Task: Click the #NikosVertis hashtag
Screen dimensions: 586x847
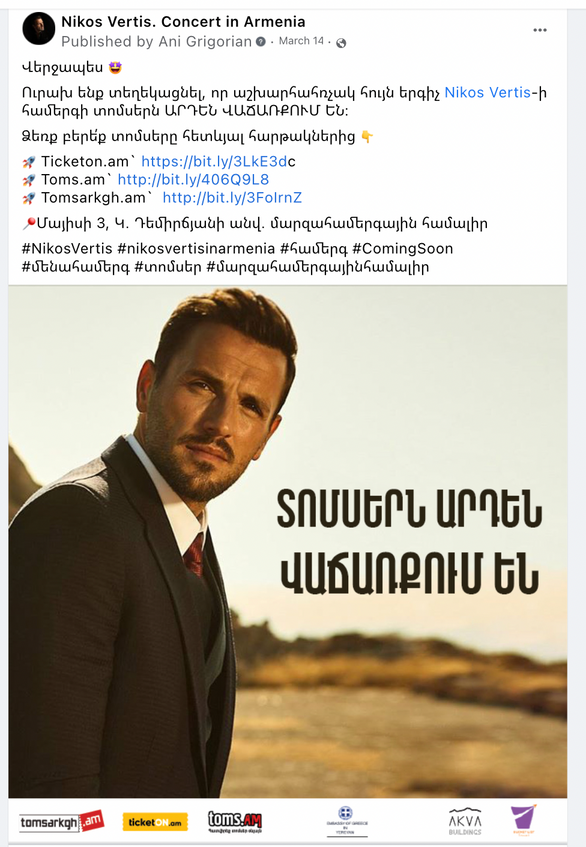Action: click(67, 248)
